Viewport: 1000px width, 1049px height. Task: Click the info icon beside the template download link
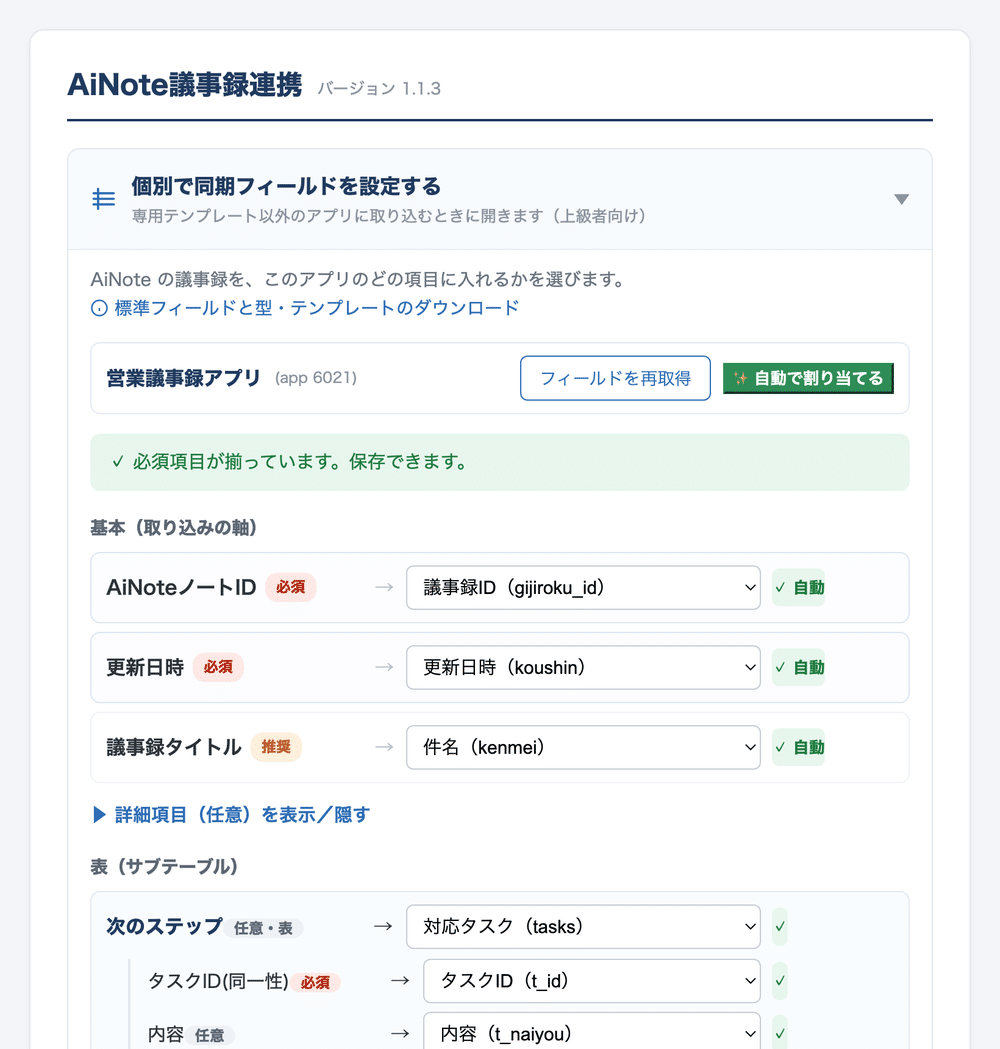point(99,308)
